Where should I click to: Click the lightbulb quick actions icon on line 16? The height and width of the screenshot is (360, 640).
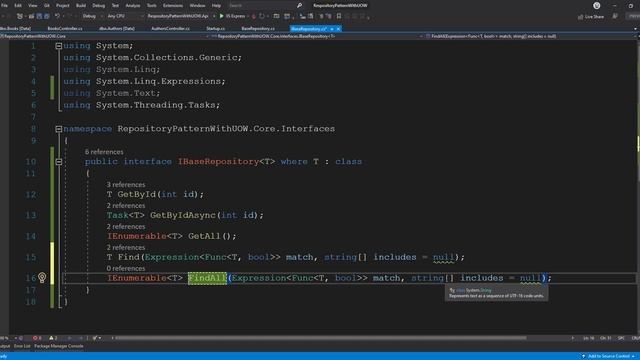pyautogui.click(x=42, y=278)
